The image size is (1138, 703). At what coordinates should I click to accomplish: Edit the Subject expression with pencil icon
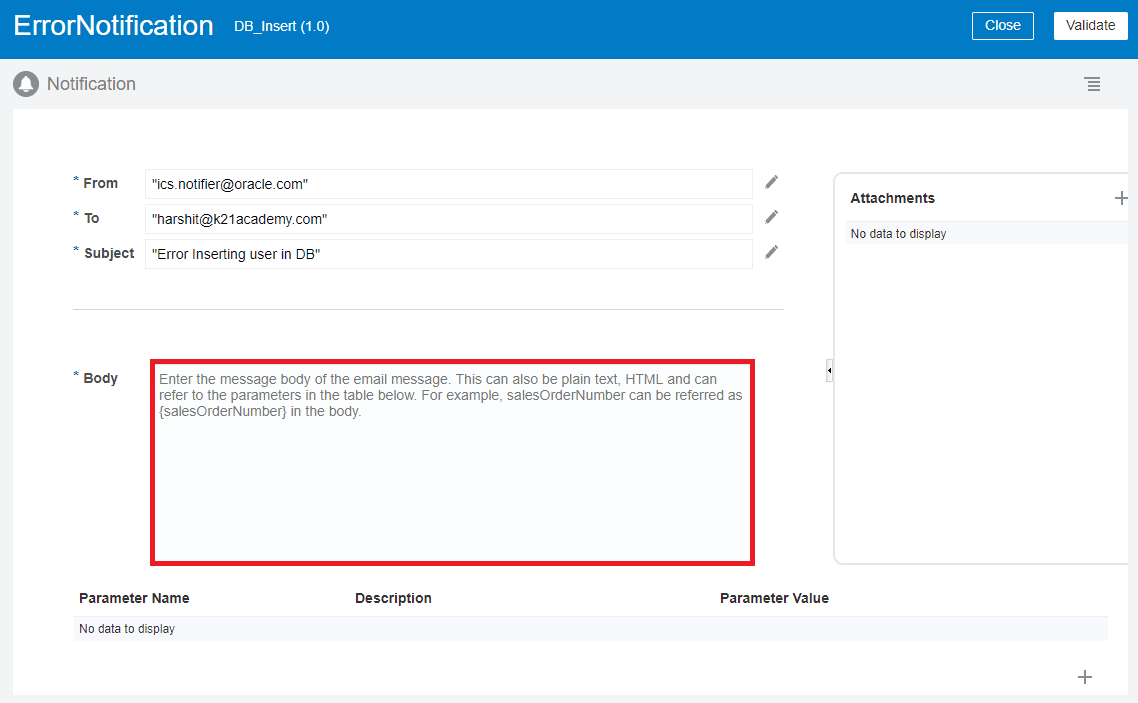point(770,252)
